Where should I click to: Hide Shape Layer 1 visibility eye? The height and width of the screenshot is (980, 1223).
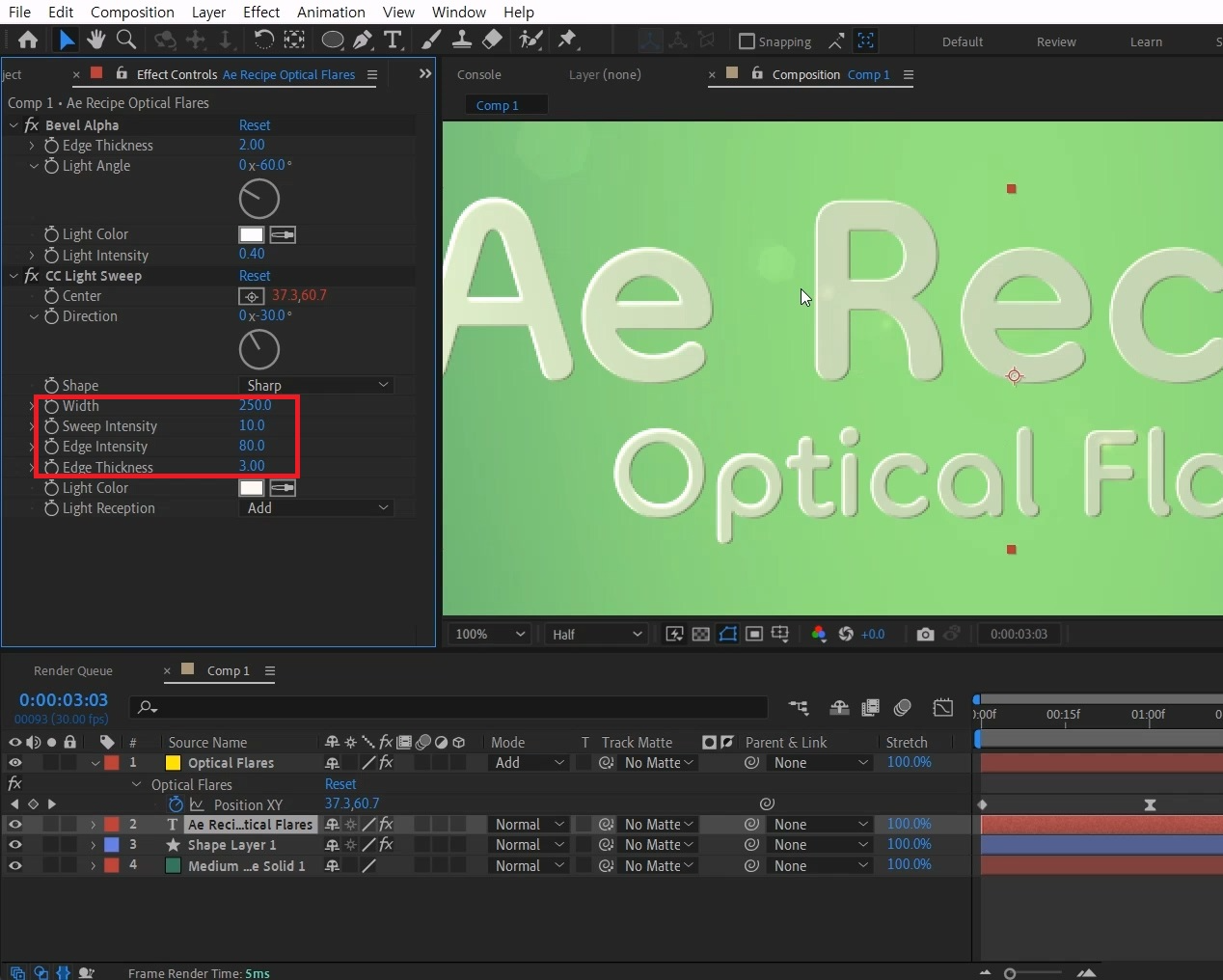14,845
